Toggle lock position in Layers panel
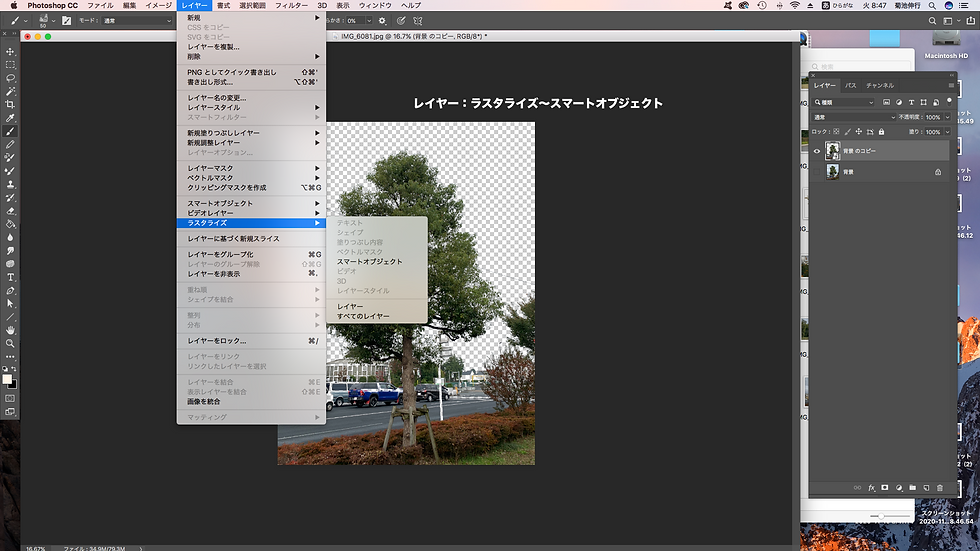Image resolution: width=980 pixels, height=551 pixels. (x=859, y=132)
